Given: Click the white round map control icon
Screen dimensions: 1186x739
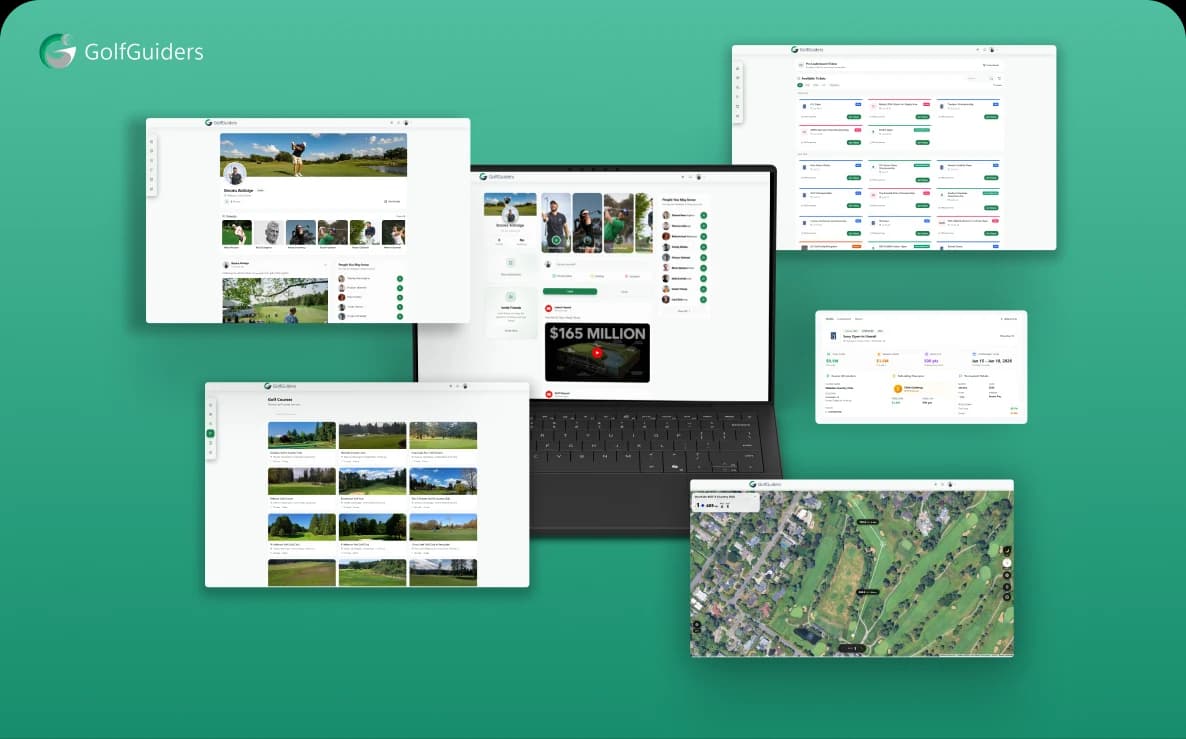Looking at the screenshot, I should tap(1007, 563).
